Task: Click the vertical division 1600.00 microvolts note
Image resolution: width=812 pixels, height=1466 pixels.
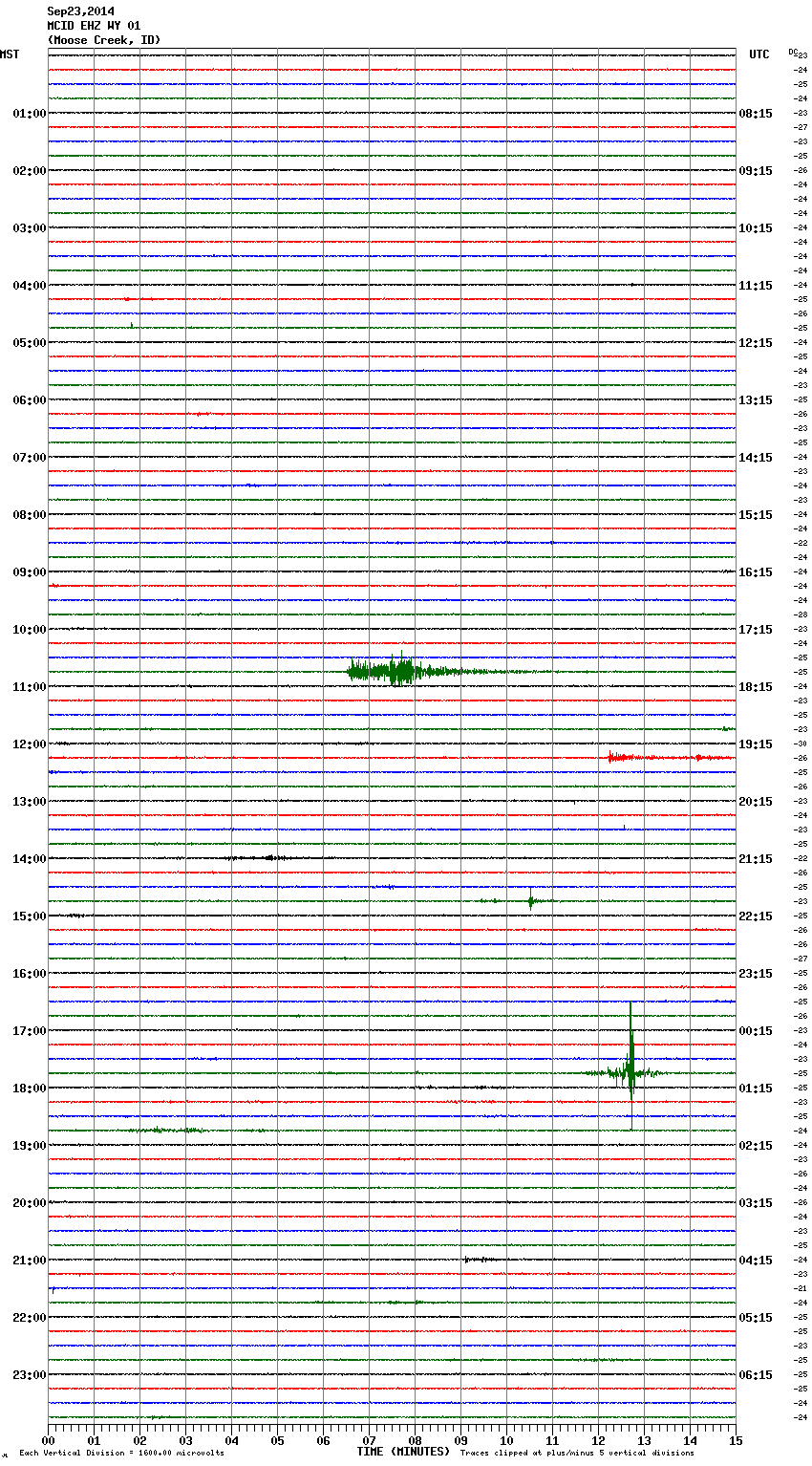Action: (121, 1454)
